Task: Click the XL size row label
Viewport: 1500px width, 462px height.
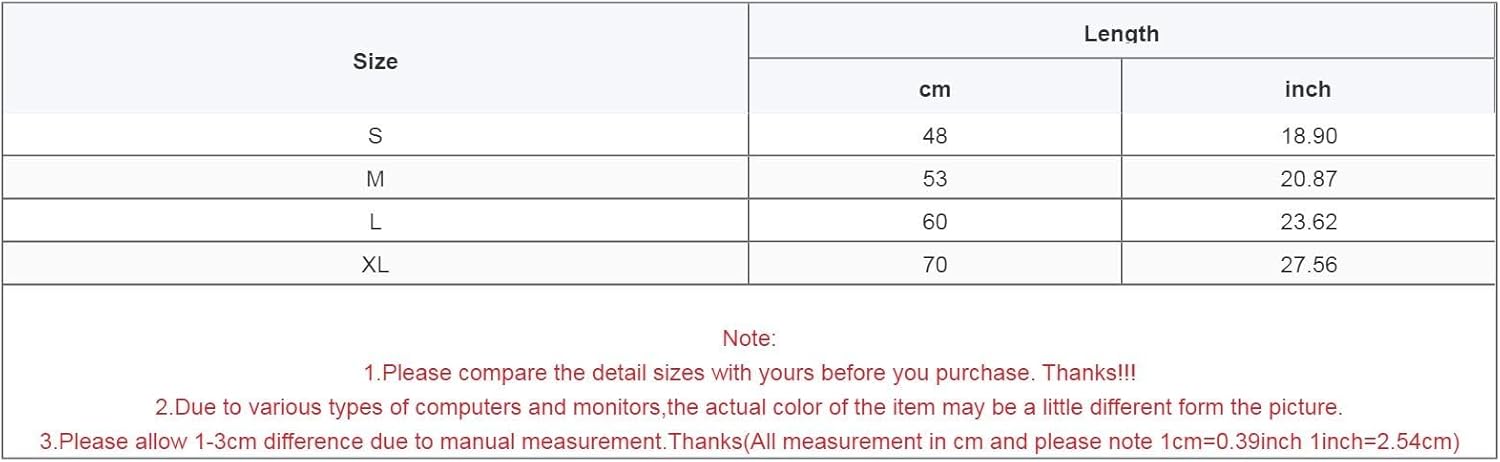Action: pyautogui.click(x=375, y=265)
